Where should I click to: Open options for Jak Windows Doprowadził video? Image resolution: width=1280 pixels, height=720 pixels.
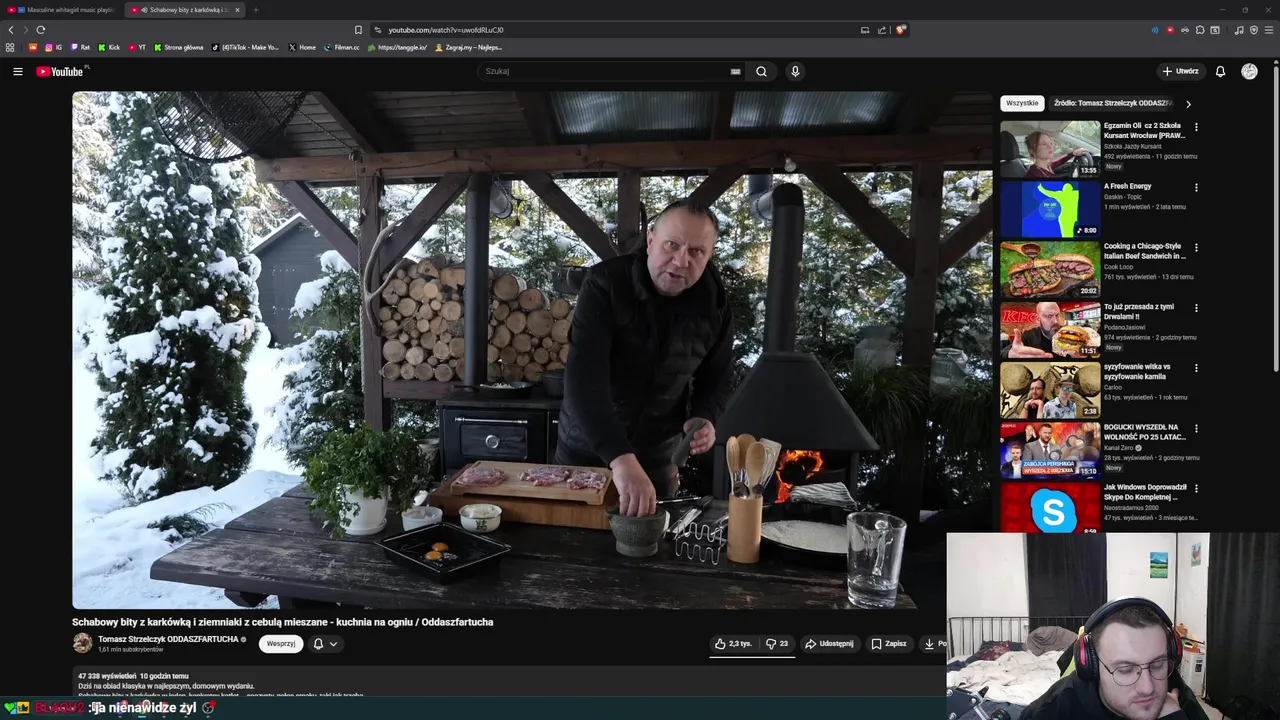1196,488
